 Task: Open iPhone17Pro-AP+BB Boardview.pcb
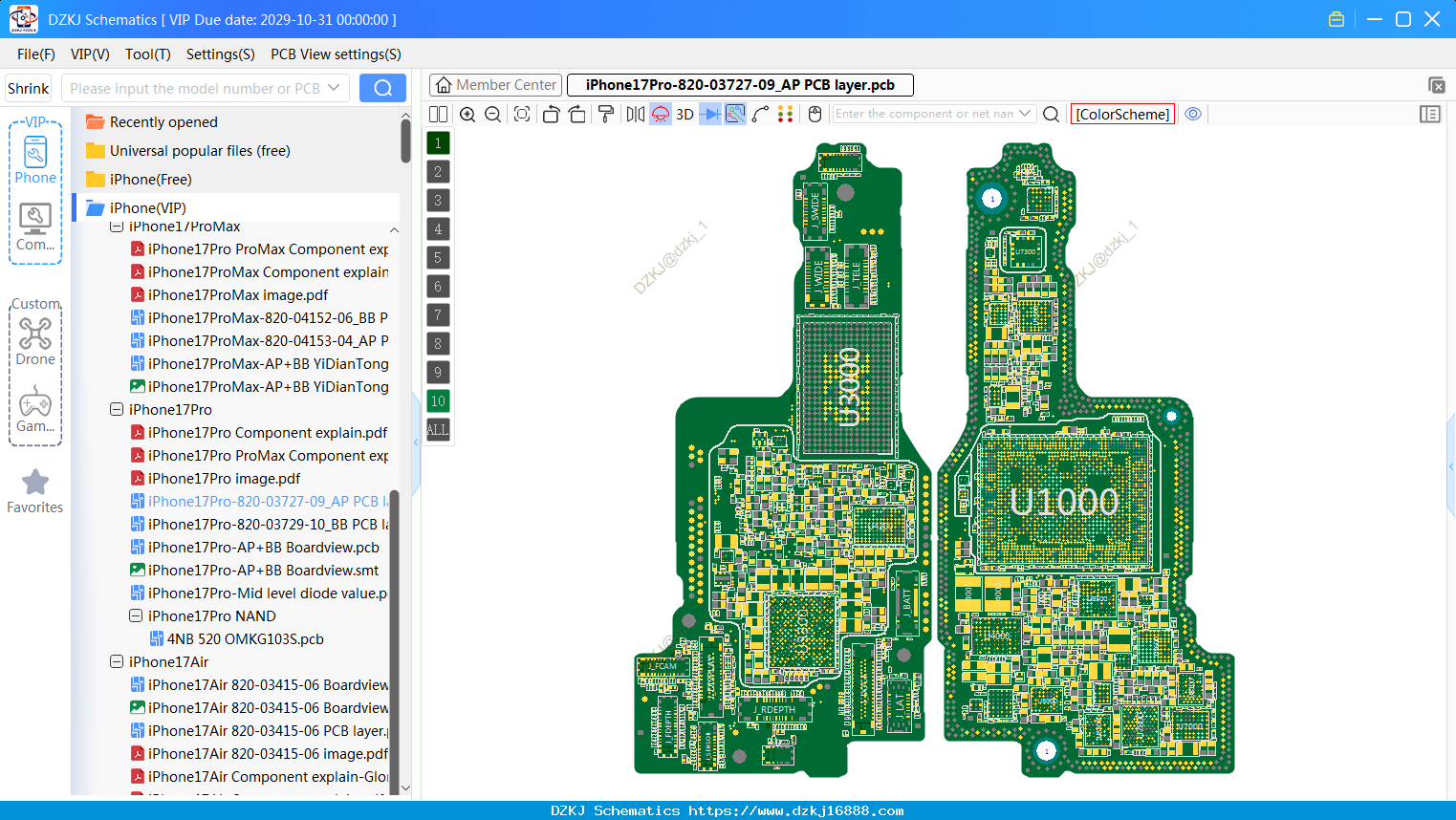263,547
